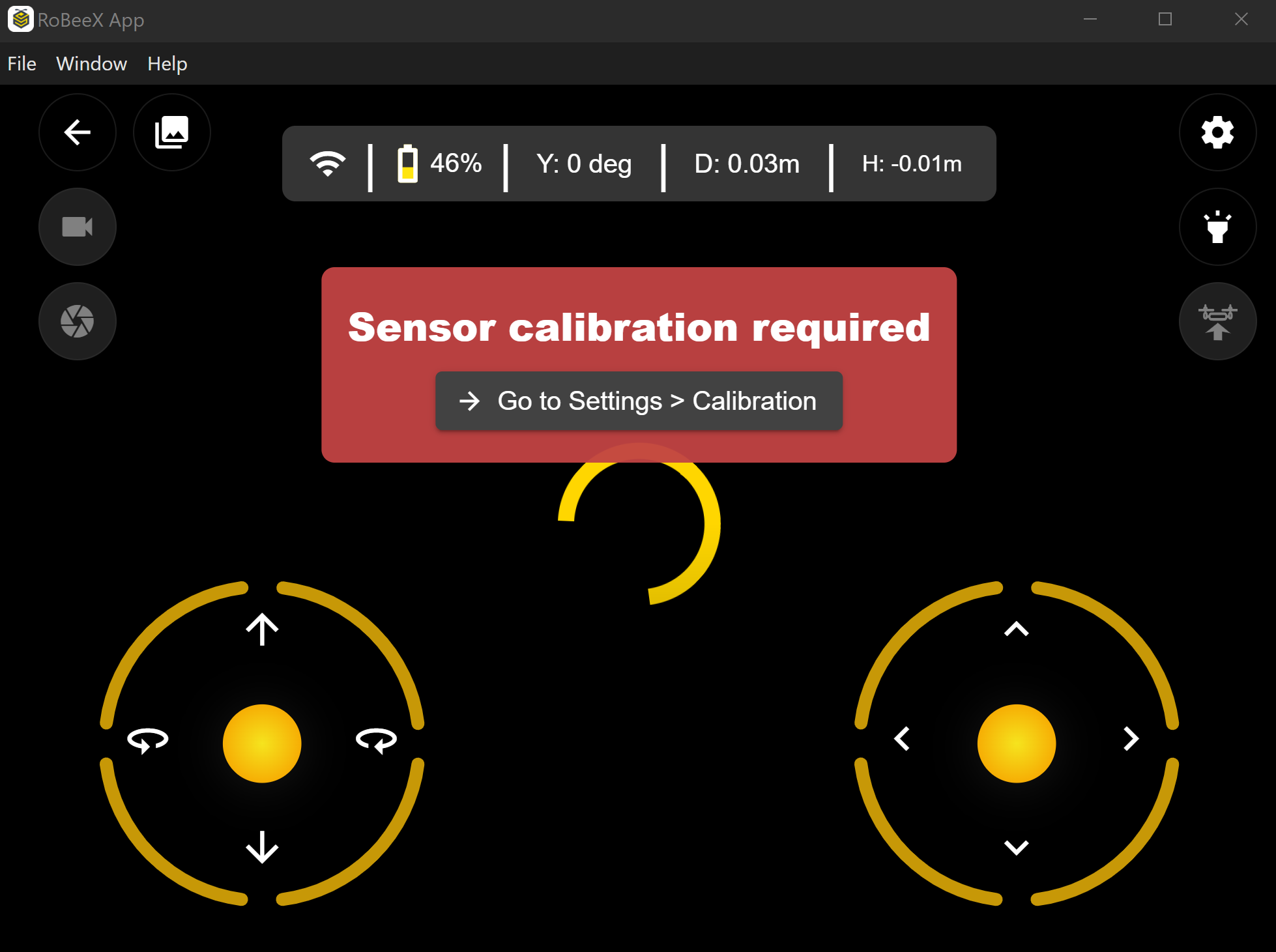Open the Settings gear icon
The width and height of the screenshot is (1276, 952).
tap(1217, 132)
